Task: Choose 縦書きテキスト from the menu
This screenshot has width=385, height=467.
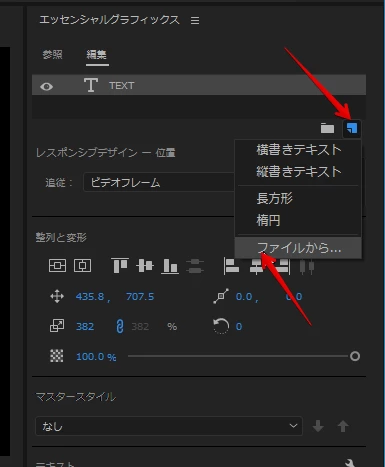Action: [298, 172]
